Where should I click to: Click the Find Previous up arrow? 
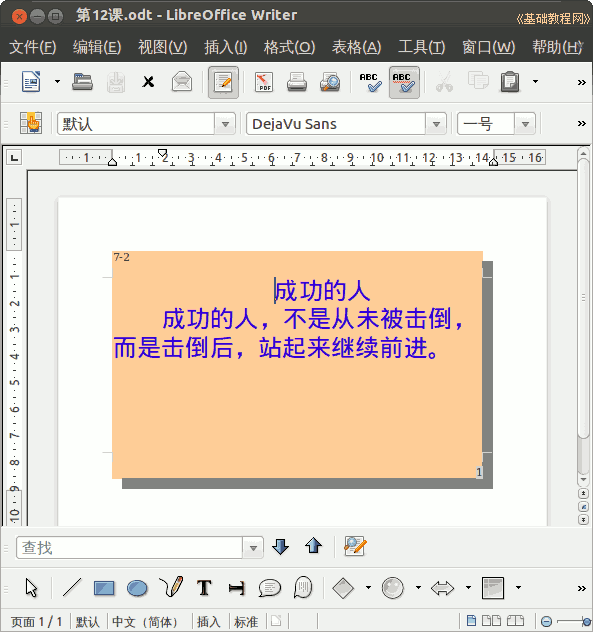(x=313, y=547)
